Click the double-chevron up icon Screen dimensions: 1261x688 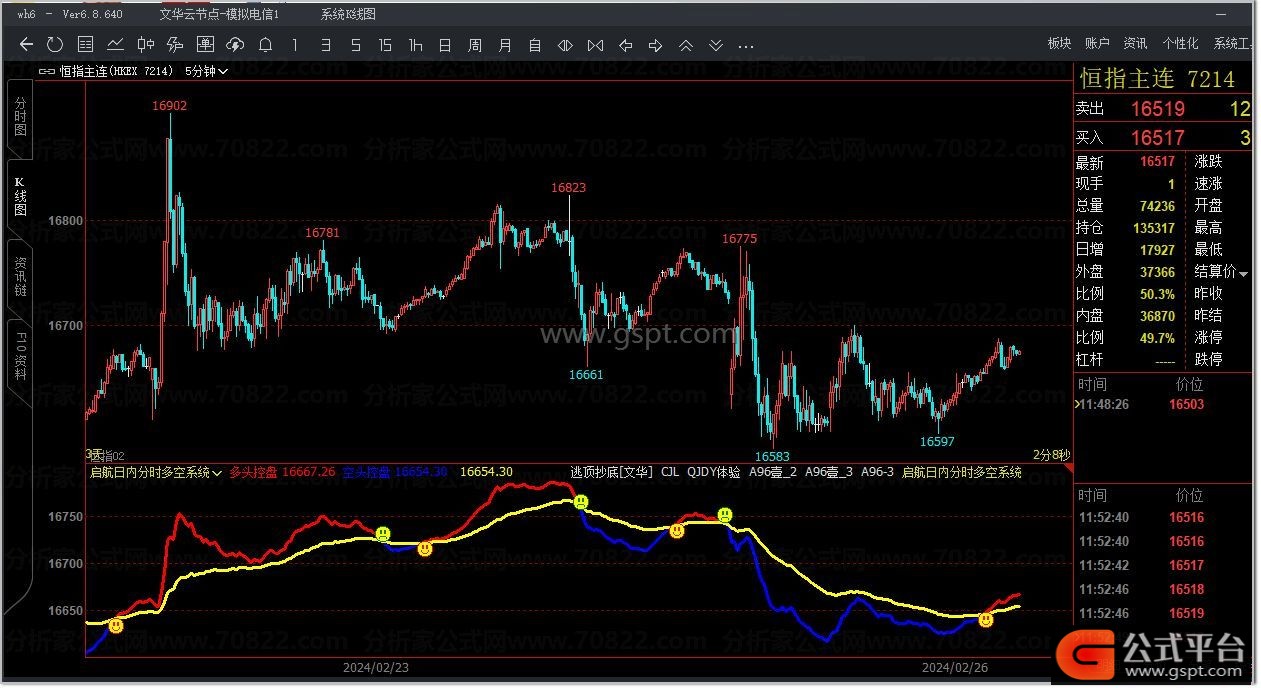686,45
